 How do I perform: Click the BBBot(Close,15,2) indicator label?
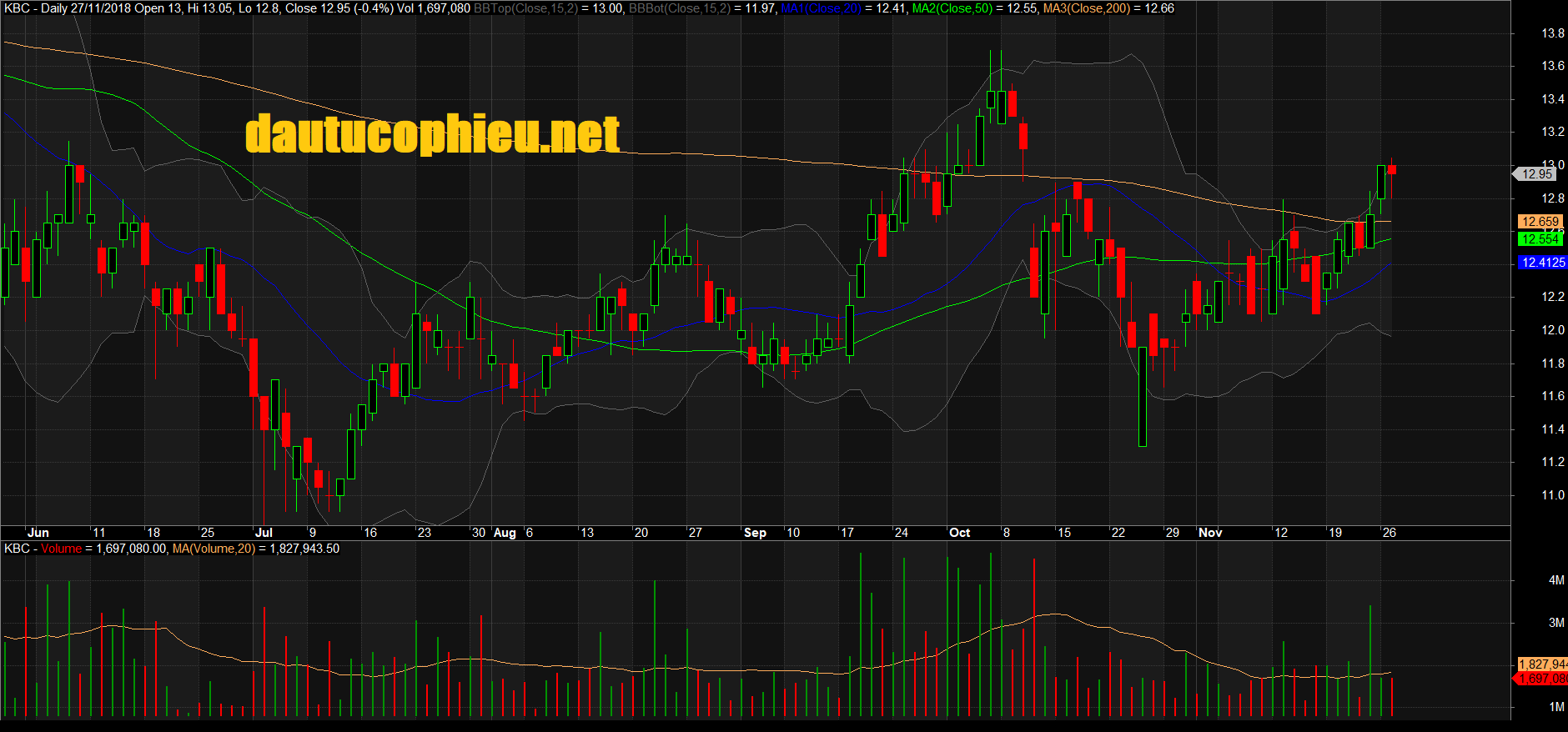(679, 8)
